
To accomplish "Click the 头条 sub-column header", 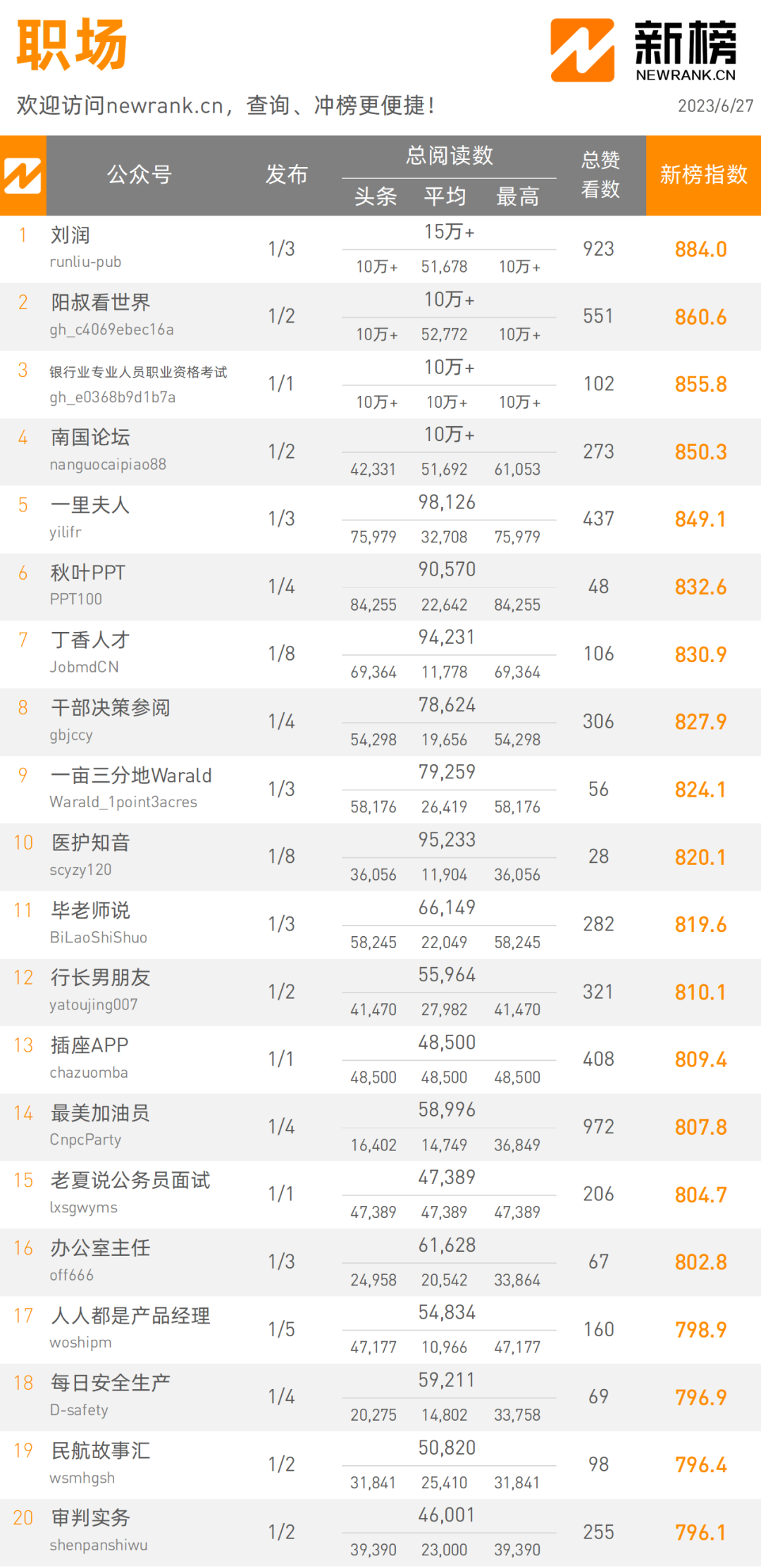I will pos(376,197).
